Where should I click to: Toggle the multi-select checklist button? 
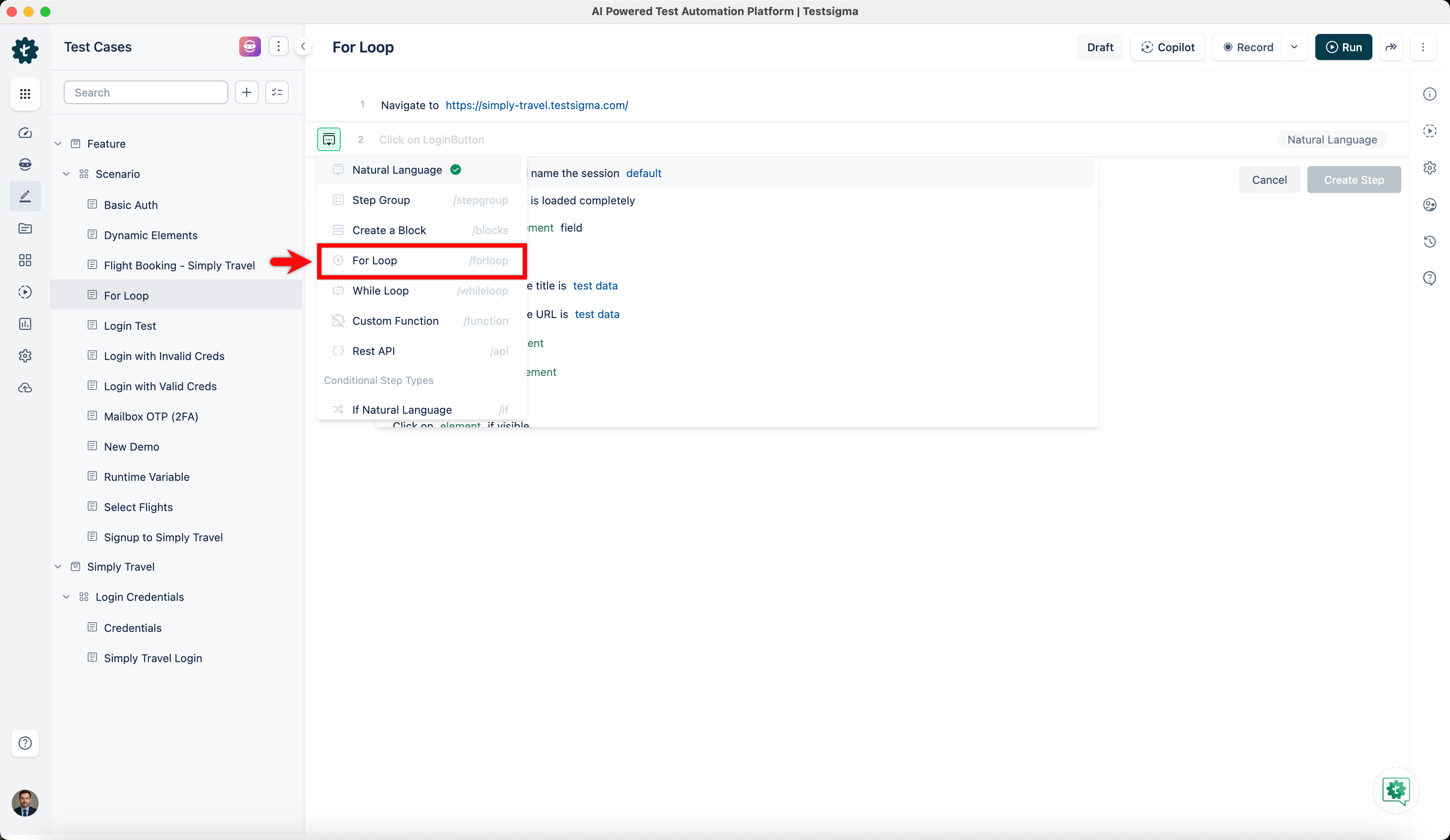tap(277, 92)
